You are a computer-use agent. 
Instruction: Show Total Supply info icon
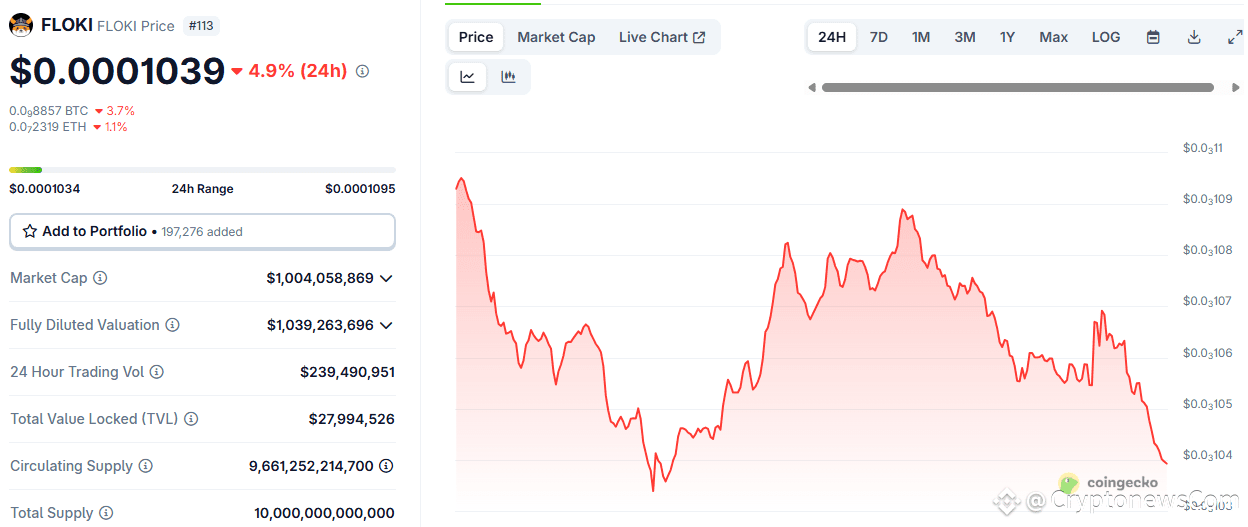tap(105, 513)
